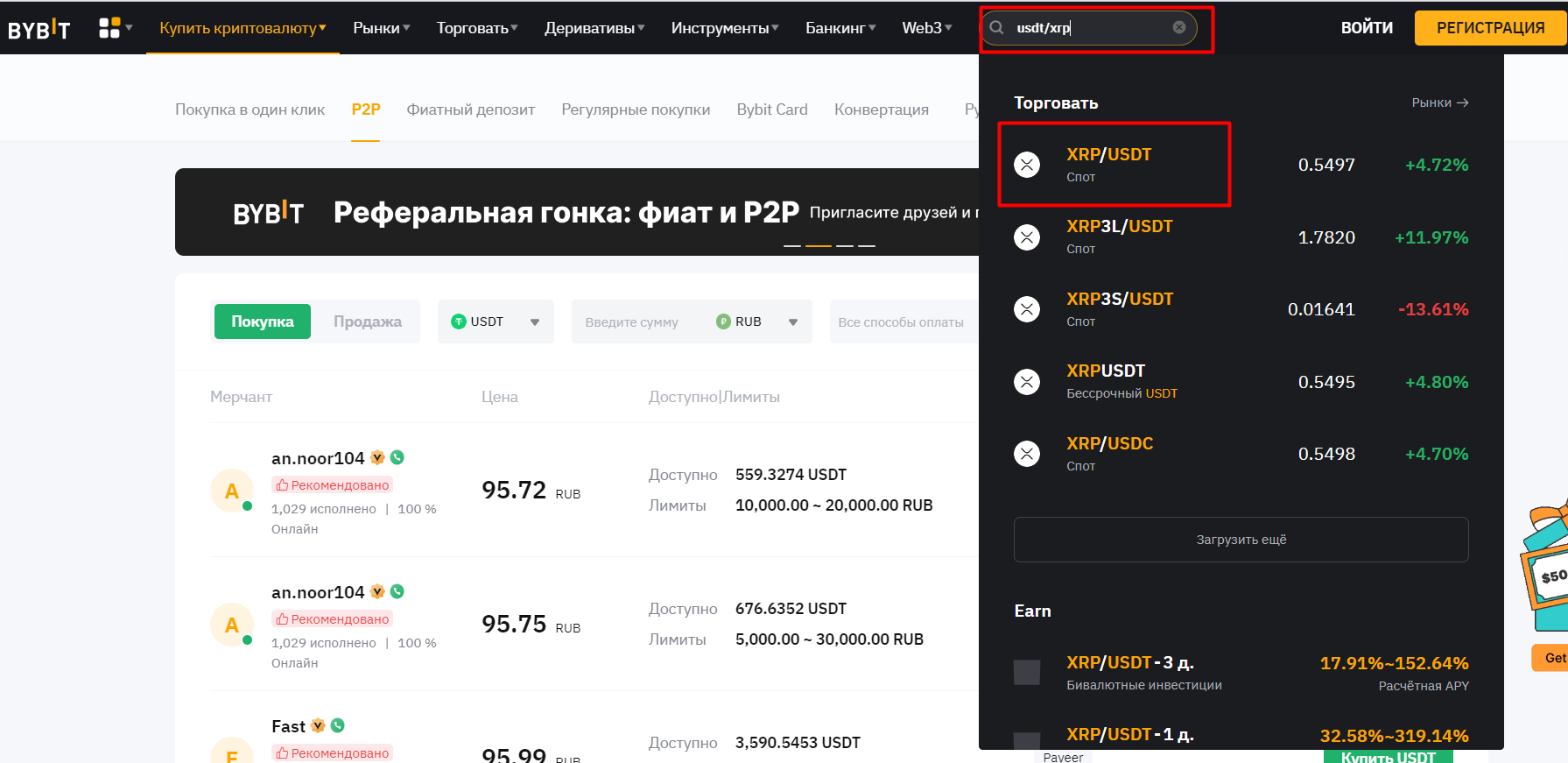The image size is (1568, 763).
Task: Open the Bybit logo home link
Action: pos(39,29)
